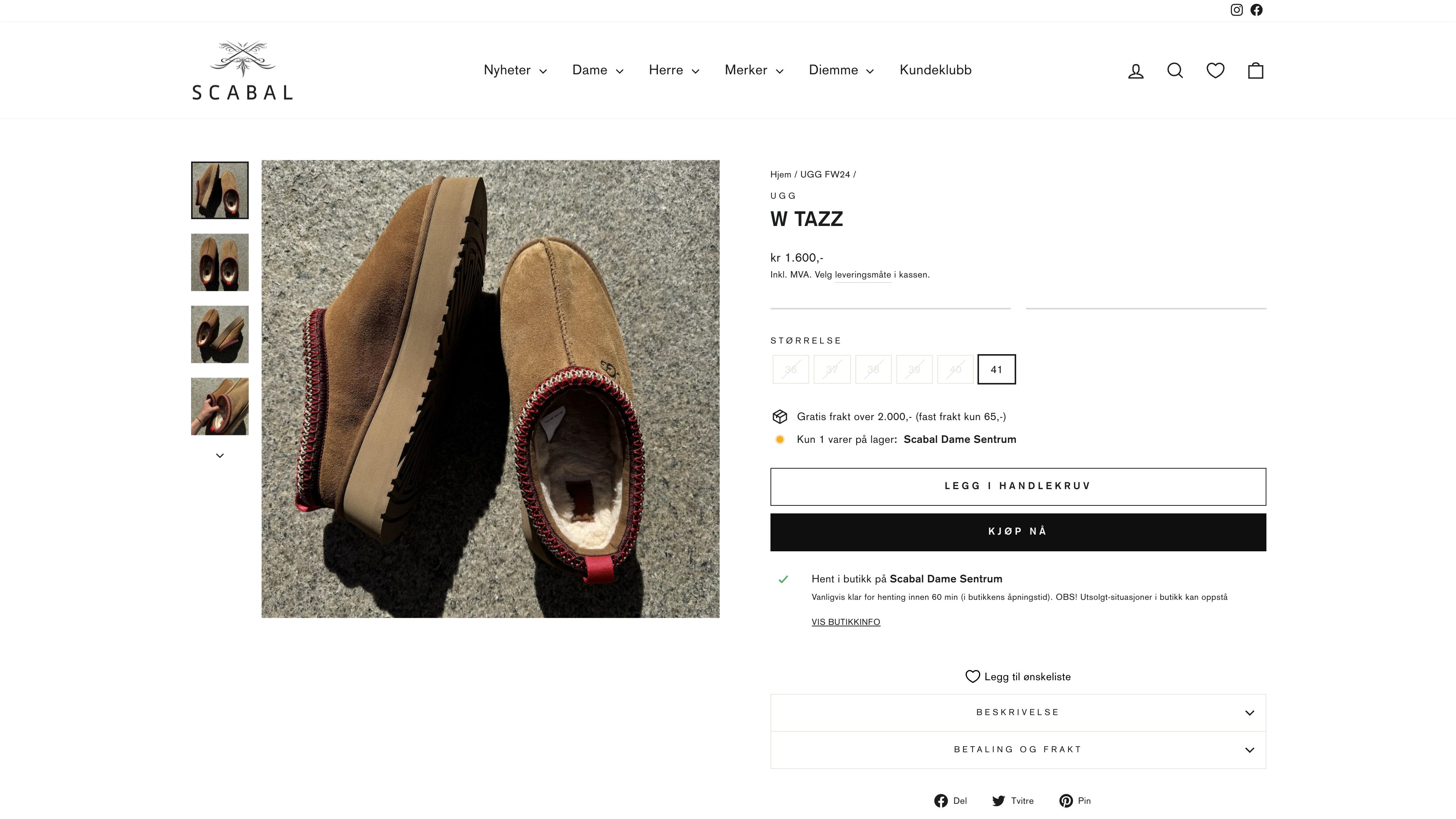Viewport: 1456px width, 819px height.
Task: Open the shopping cart icon
Action: pos(1256,70)
